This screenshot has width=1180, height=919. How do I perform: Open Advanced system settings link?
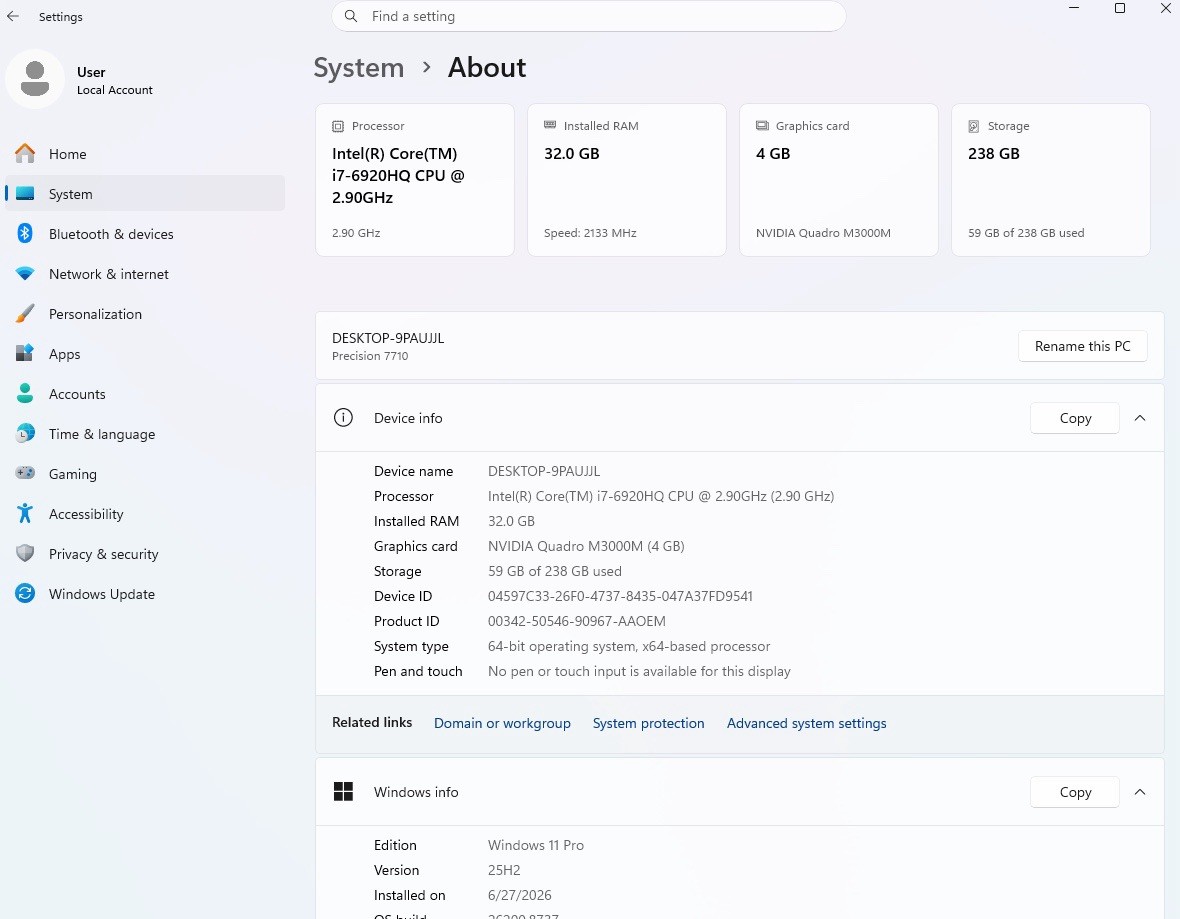coord(806,723)
